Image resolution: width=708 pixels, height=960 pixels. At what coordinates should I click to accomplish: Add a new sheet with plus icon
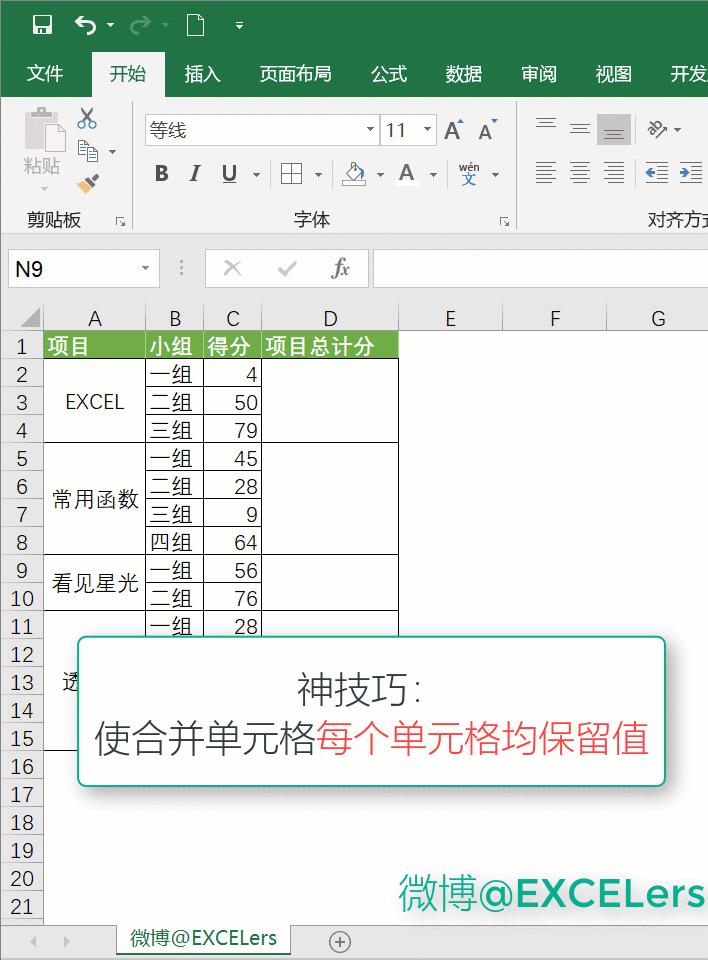coord(340,941)
